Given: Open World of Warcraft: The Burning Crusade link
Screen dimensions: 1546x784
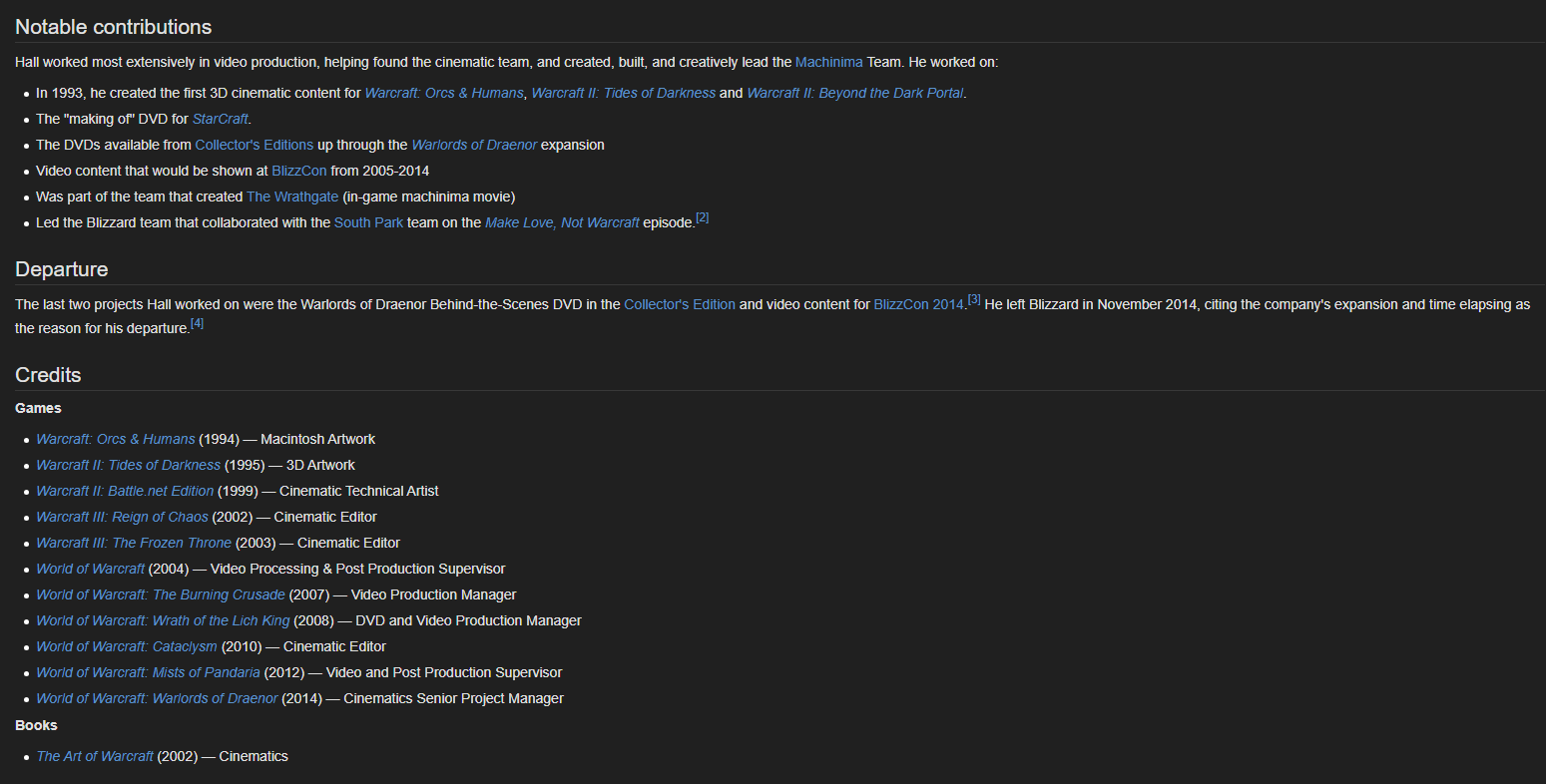Looking at the screenshot, I should click(x=161, y=594).
